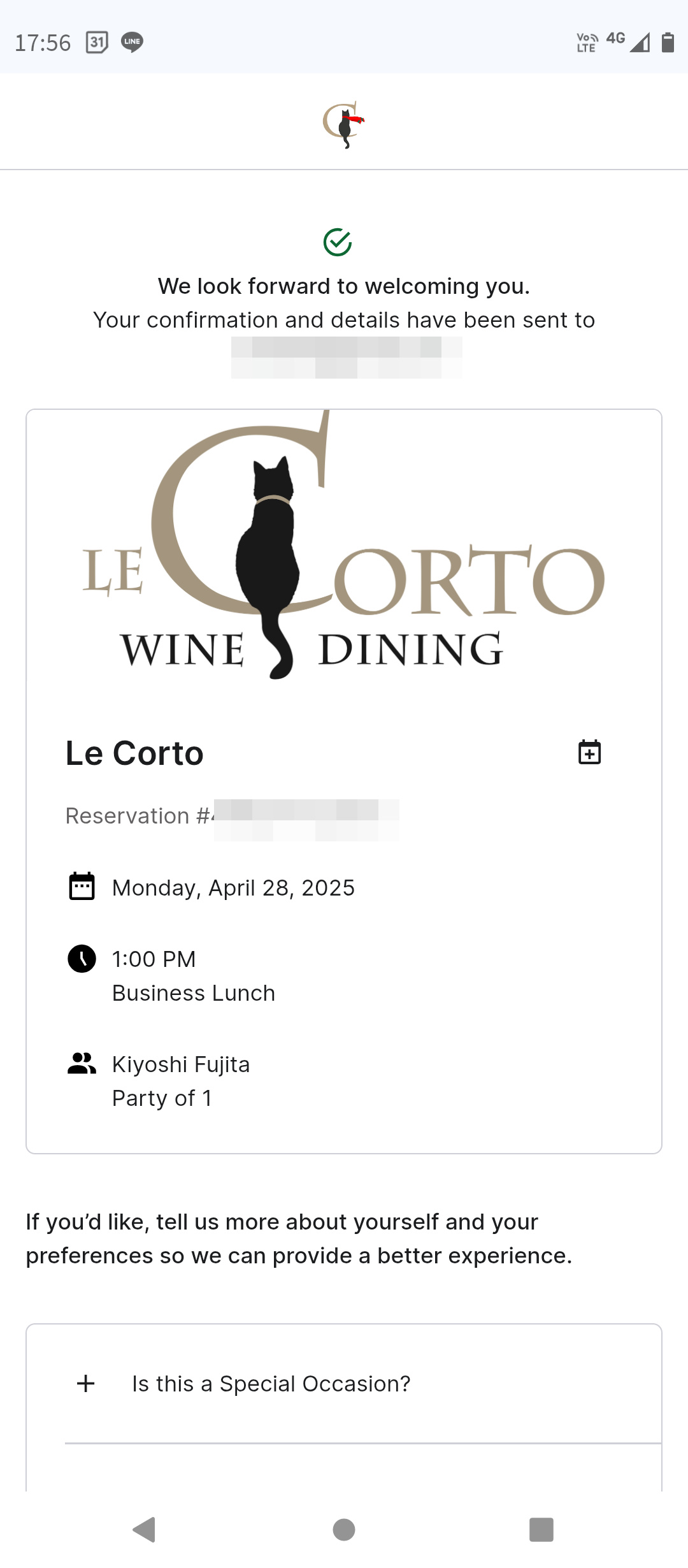The width and height of the screenshot is (688, 1568).
Task: Tap the calendar icon next to reservation date
Action: point(82,887)
